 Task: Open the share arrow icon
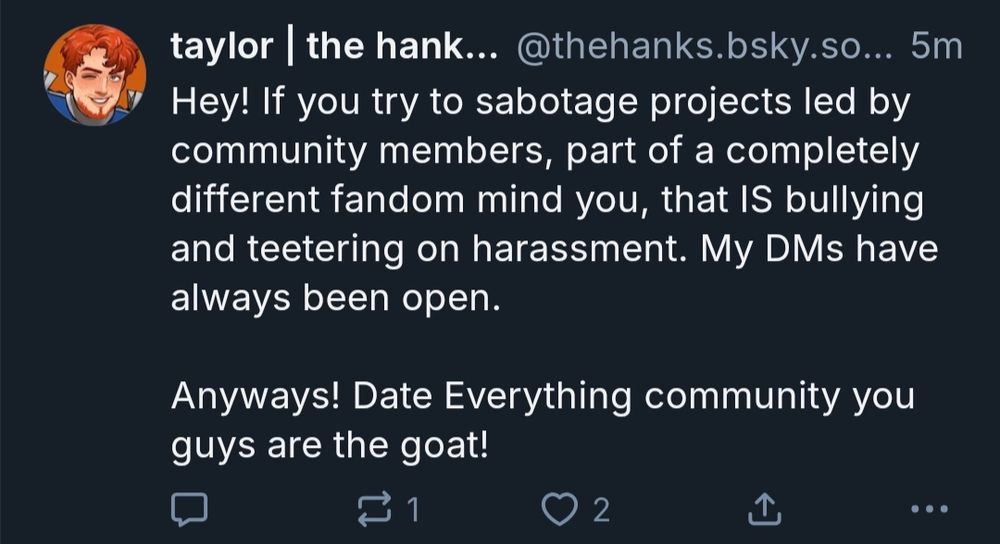pyautogui.click(x=764, y=510)
